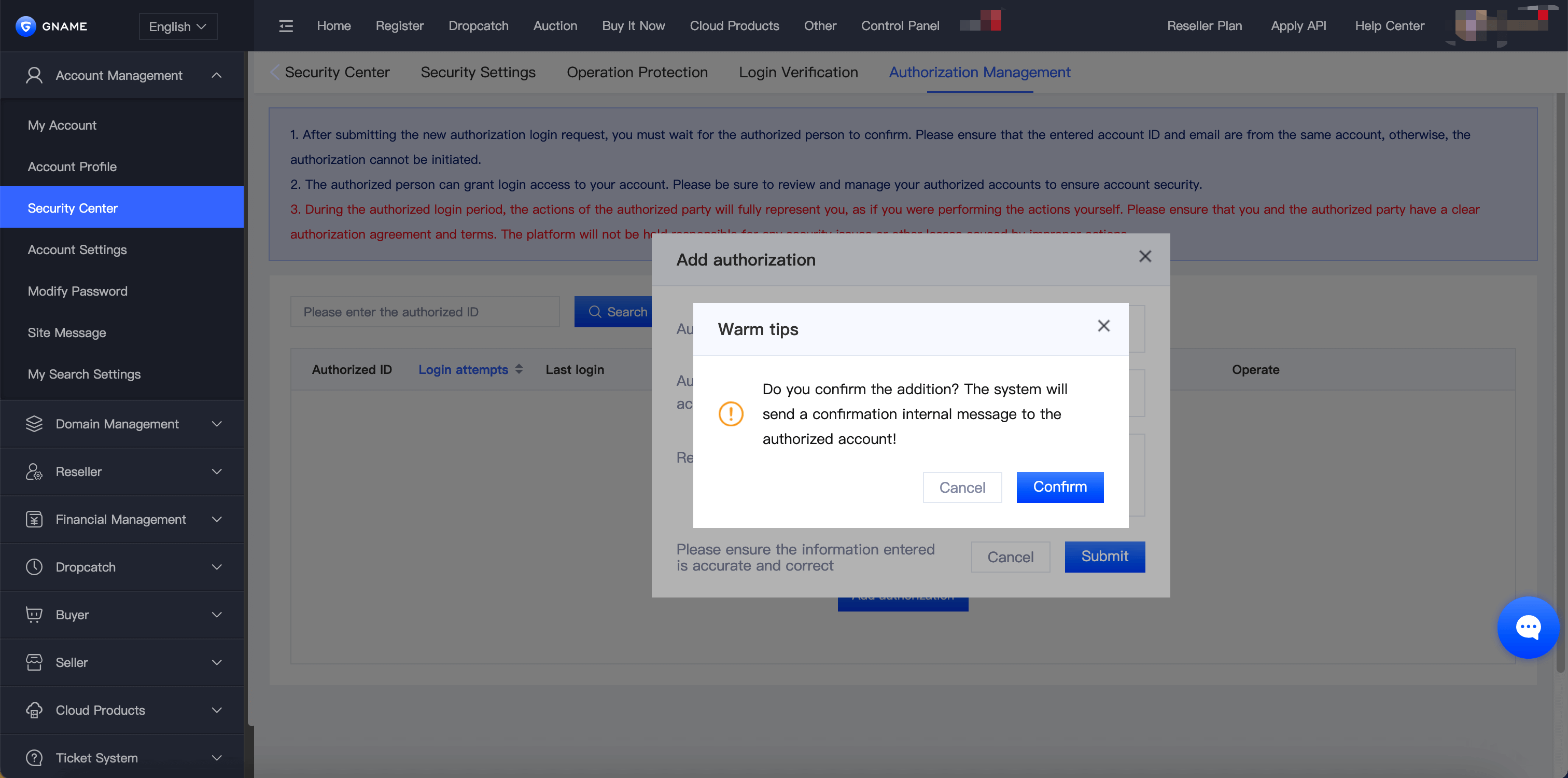This screenshot has height=778, width=1568.
Task: Open the Home menu item
Action: tap(333, 25)
